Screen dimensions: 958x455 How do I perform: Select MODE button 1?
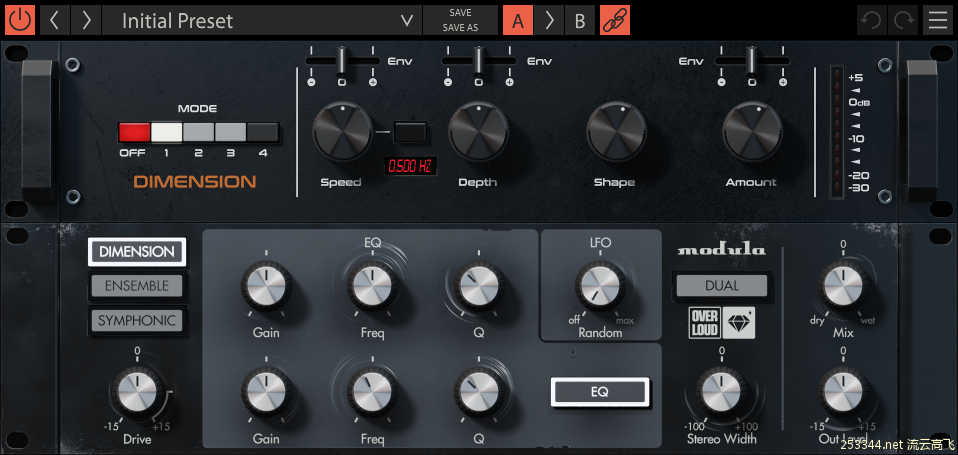point(166,132)
